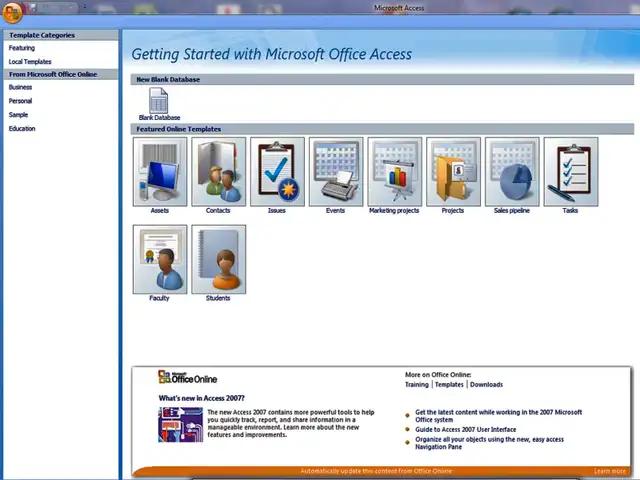Select the Marketing projects template
The image size is (640, 480).
pyautogui.click(x=394, y=176)
